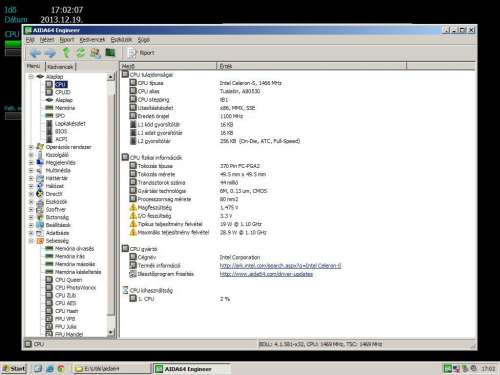500x375 pixels.
Task: Open the Nézet menu
Action: [x=47, y=40]
